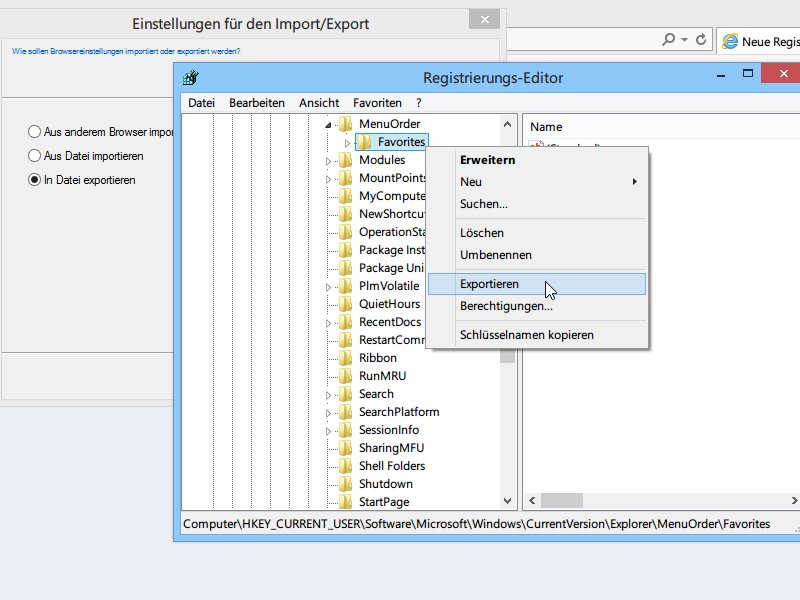Open the Bearbeiten menu

point(257,103)
